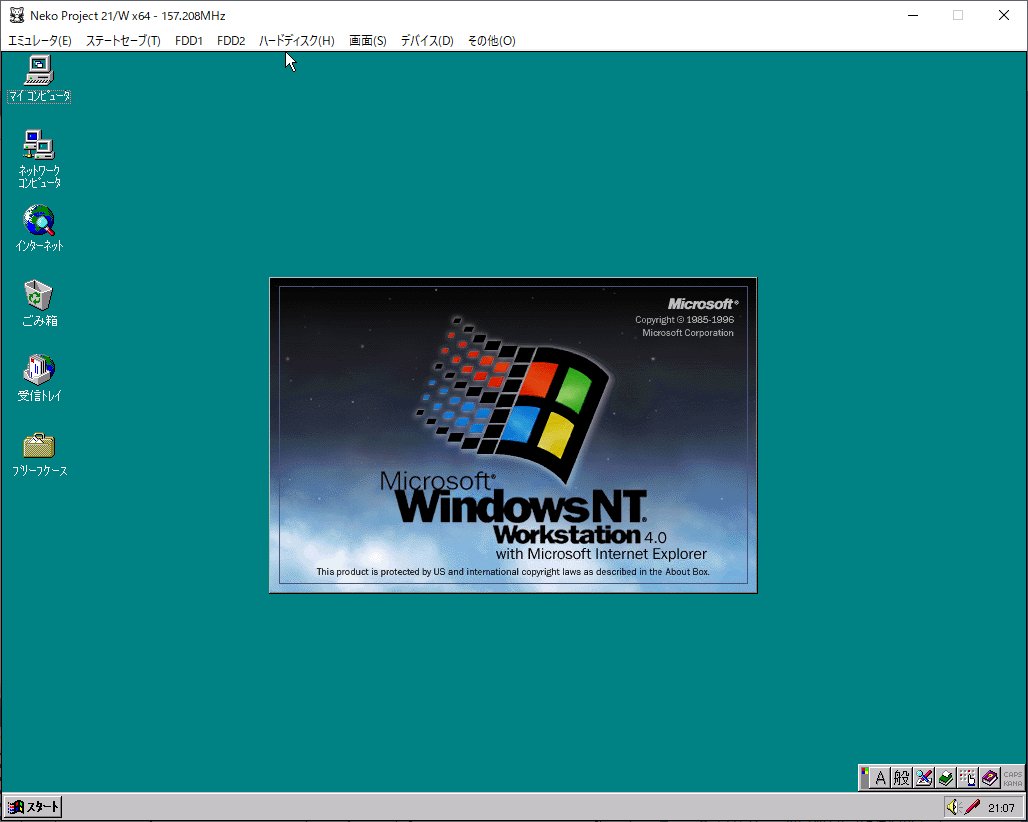Select the ネットワーク コンピュータ desktop icon
This screenshot has height=822, width=1028.
(x=39, y=159)
